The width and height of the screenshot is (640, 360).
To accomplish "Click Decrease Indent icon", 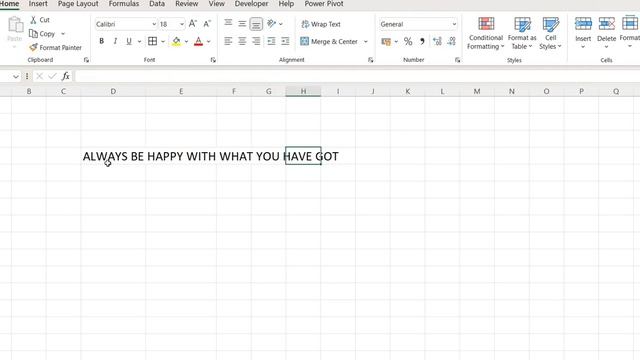I will (x=271, y=41).
